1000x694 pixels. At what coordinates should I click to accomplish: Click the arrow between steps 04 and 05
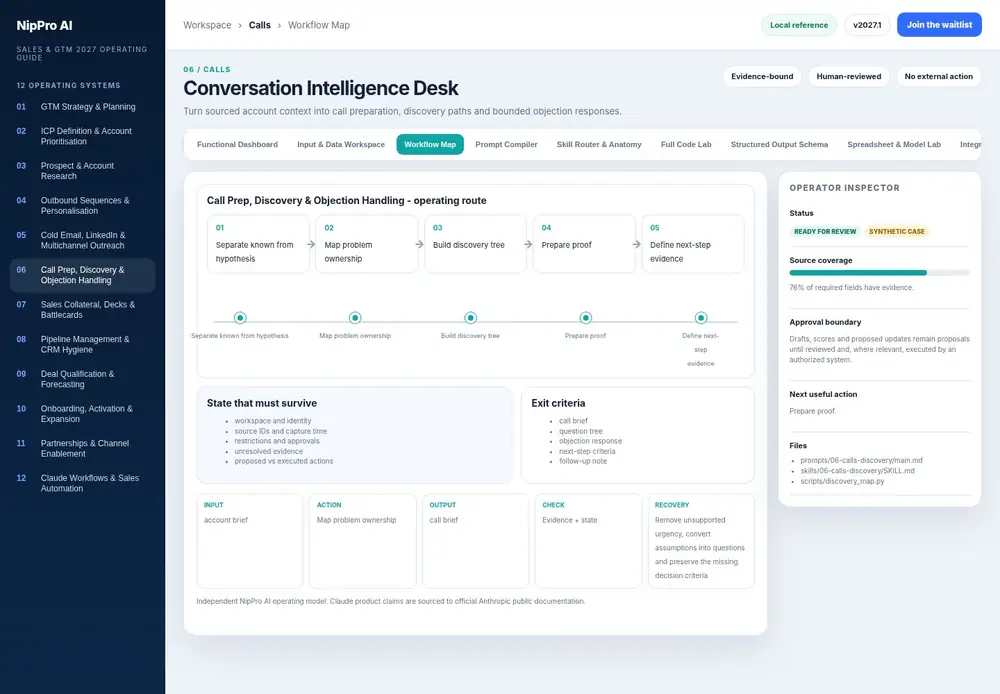click(x=636, y=244)
